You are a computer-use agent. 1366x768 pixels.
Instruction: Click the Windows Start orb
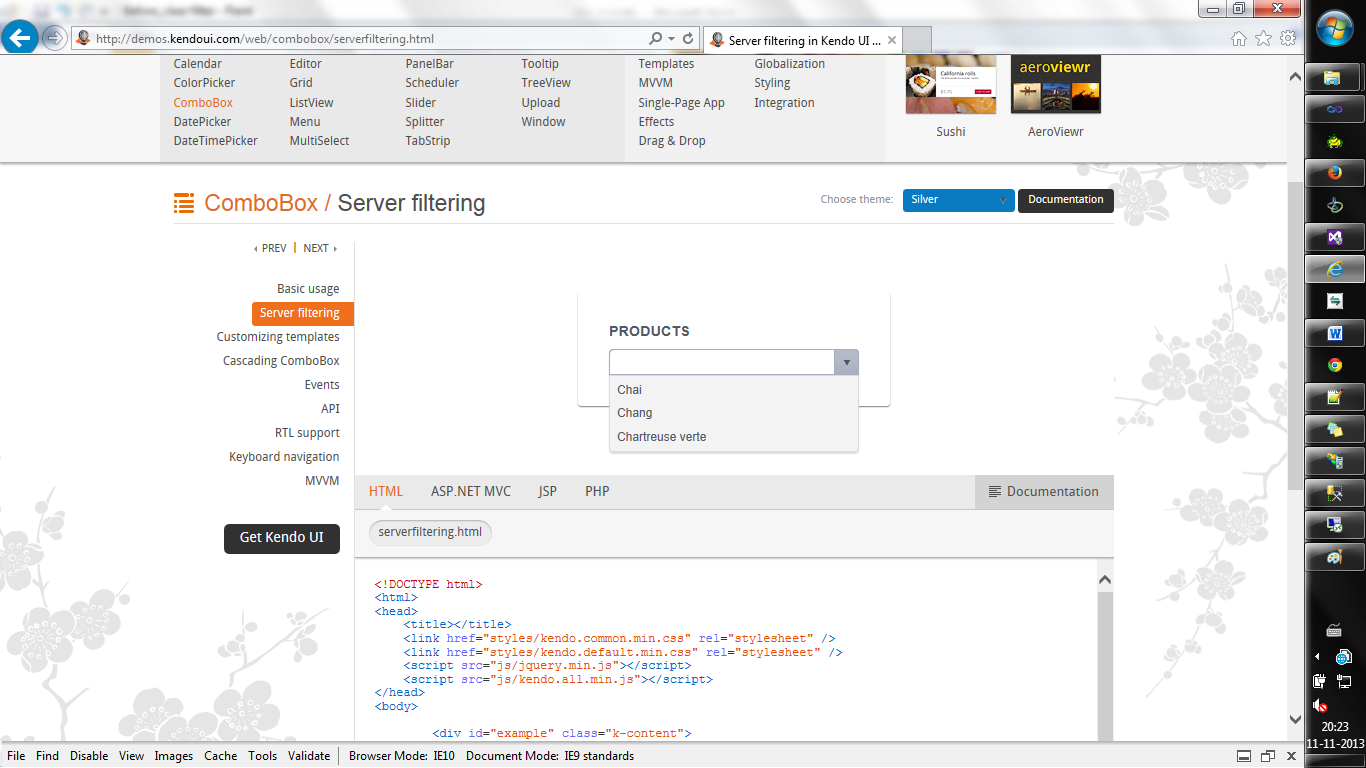(x=1334, y=27)
